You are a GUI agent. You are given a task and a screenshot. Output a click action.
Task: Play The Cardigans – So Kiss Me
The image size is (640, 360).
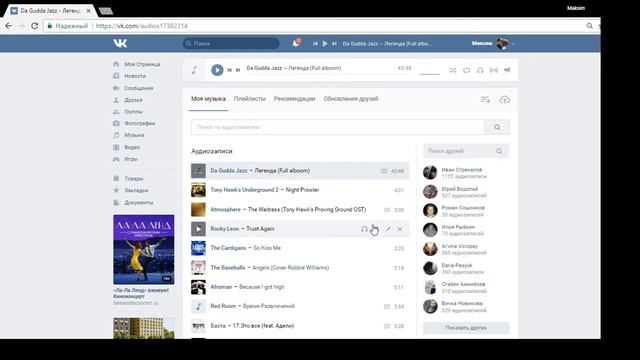point(198,248)
